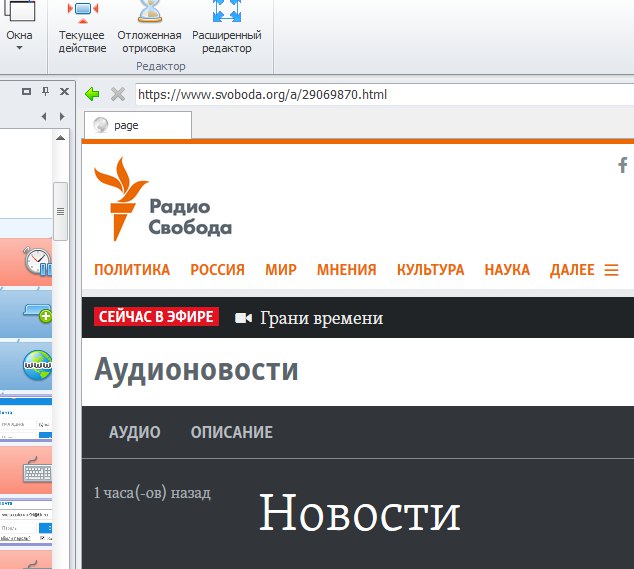Click the video camera icon
Screen dimensions: 634x569
(243, 318)
